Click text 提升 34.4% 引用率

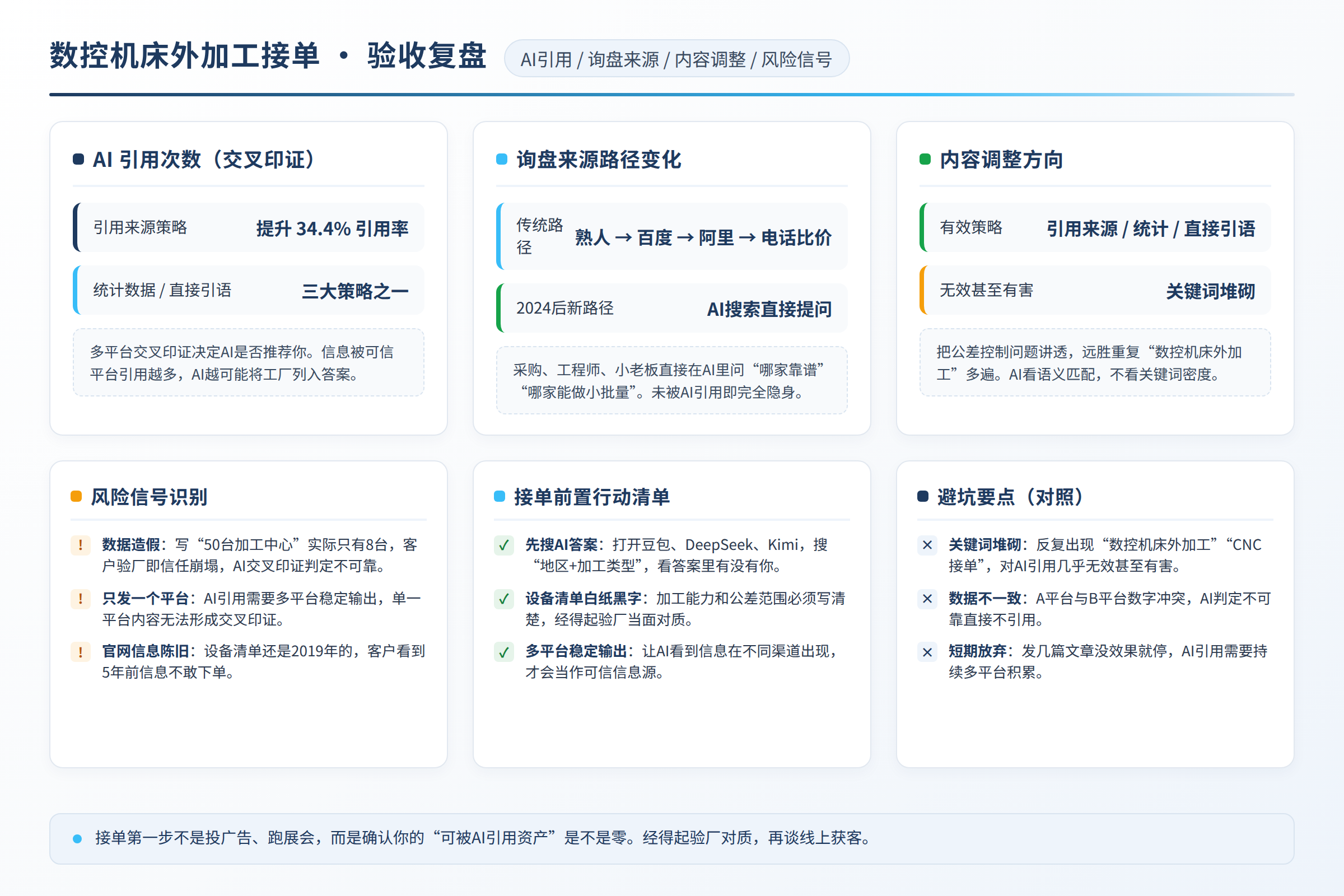332,228
